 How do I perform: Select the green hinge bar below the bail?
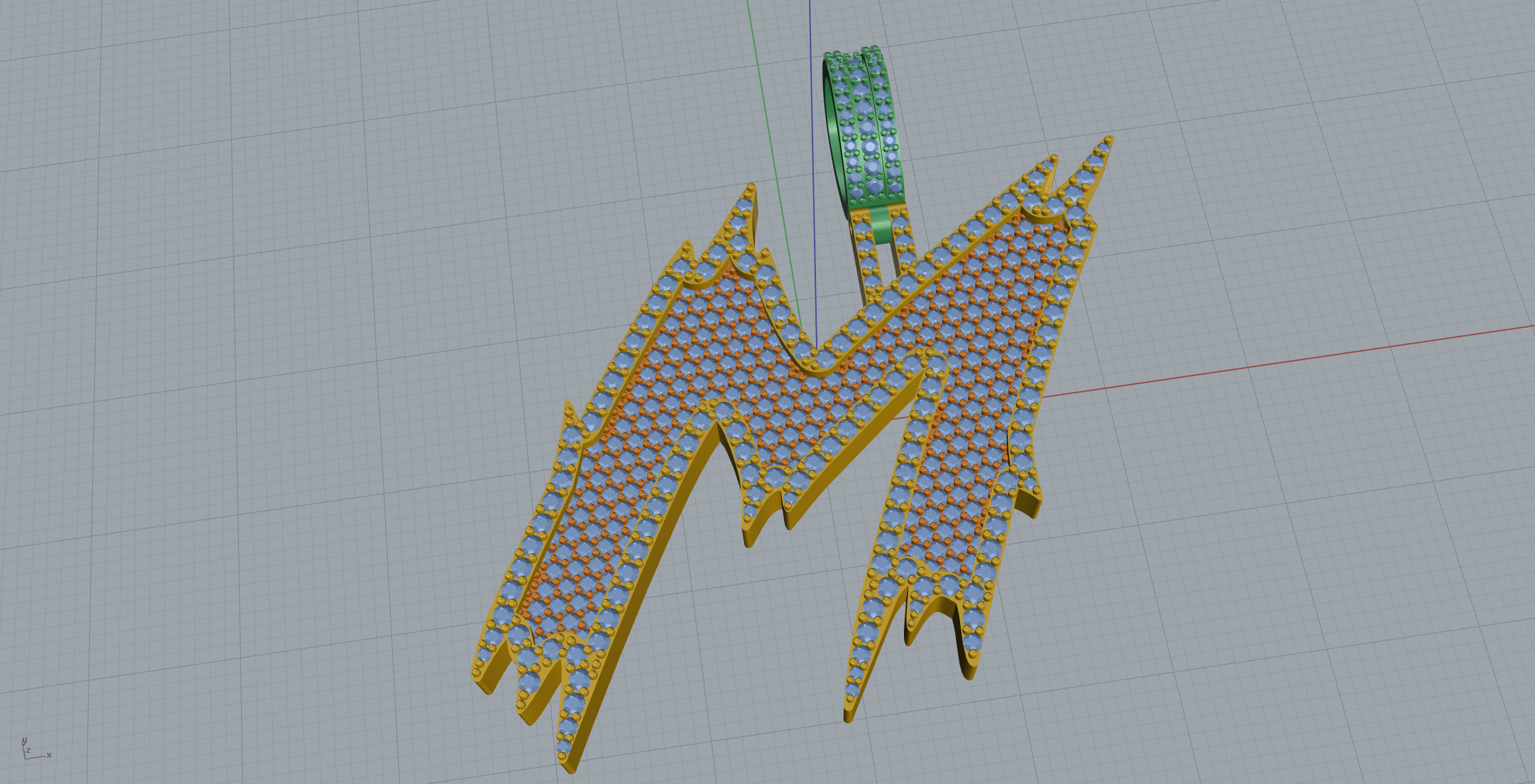(x=880, y=226)
